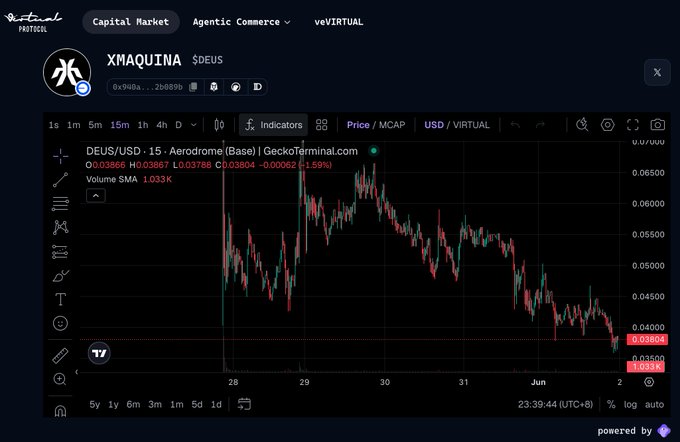The image size is (680, 442).
Task: Open the emoji icons tool
Action: click(60, 323)
